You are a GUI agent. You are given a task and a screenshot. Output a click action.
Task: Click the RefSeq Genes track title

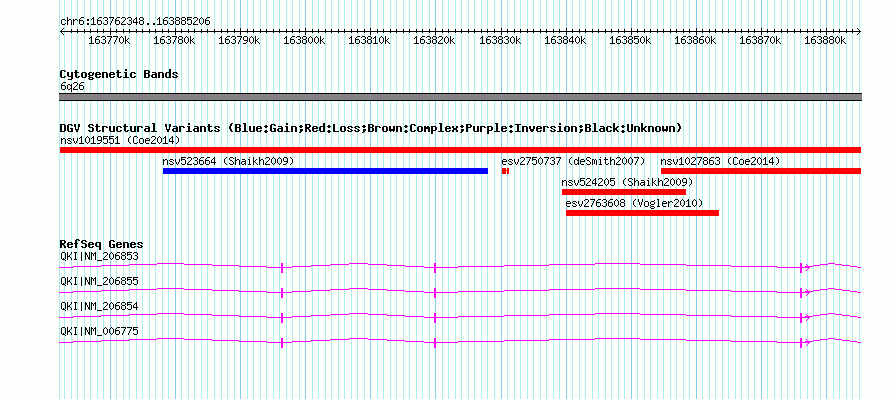point(102,245)
